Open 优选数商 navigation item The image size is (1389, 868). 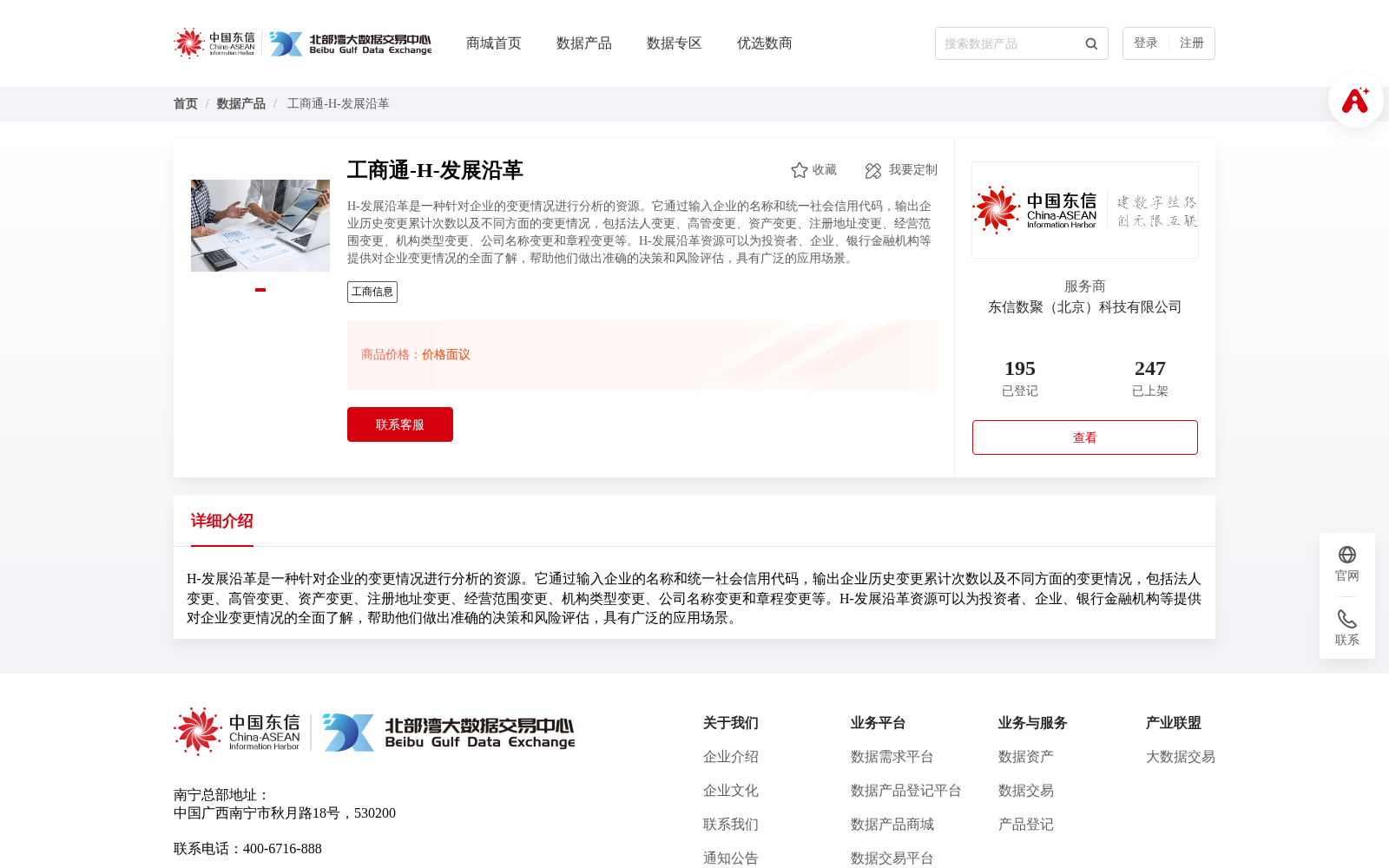tap(765, 43)
